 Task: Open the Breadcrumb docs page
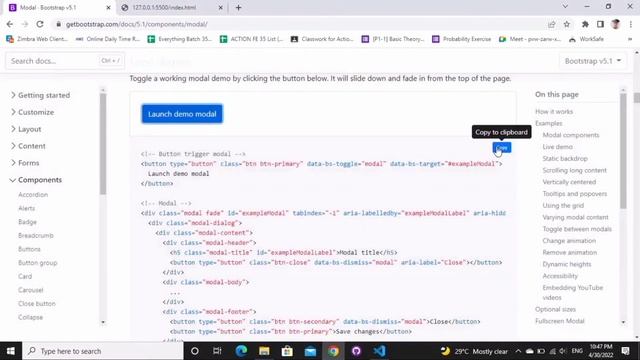pyautogui.click(x=36, y=236)
